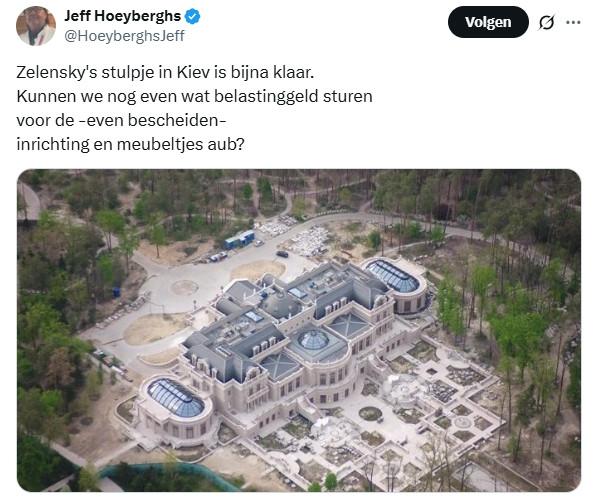Image resolution: width=596 pixels, height=503 pixels.
Task: Click the blue verified checkmark badge
Action: 192,17
